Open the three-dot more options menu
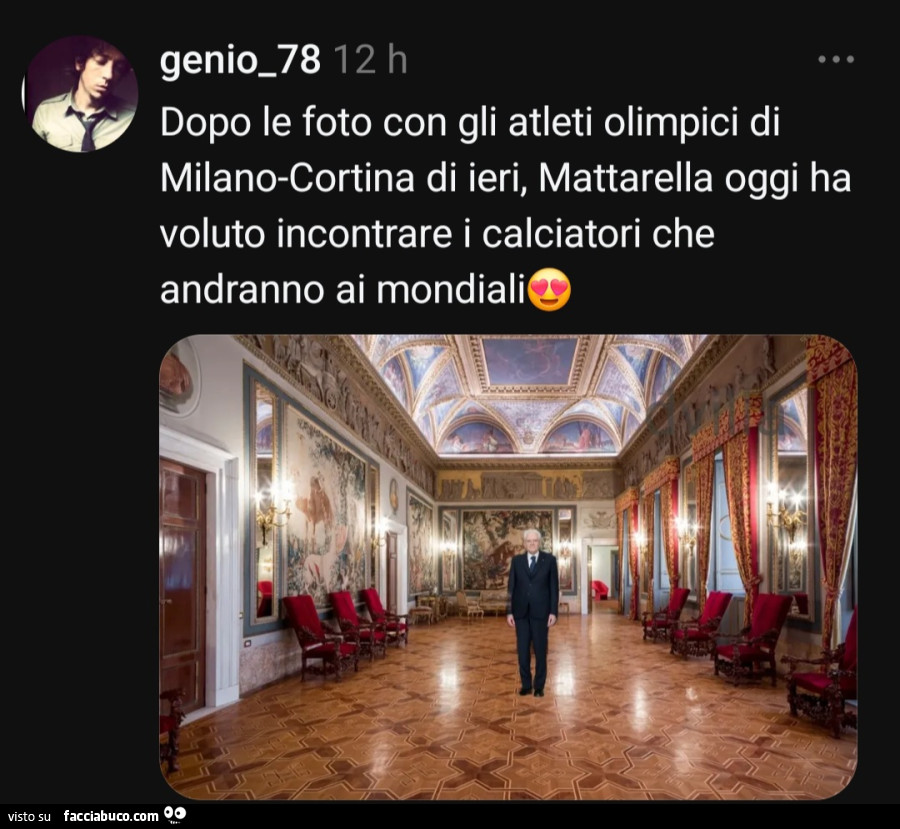 [x=836, y=59]
